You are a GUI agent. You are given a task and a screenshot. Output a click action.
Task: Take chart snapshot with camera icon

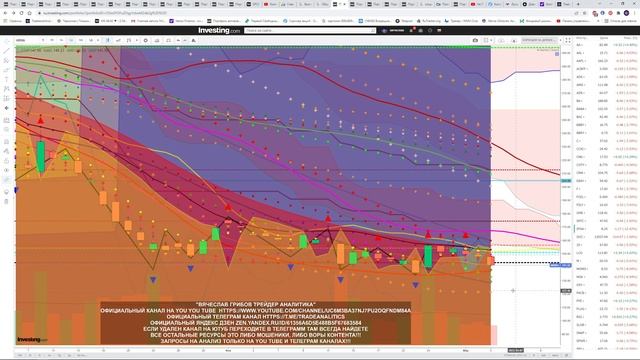point(475,40)
